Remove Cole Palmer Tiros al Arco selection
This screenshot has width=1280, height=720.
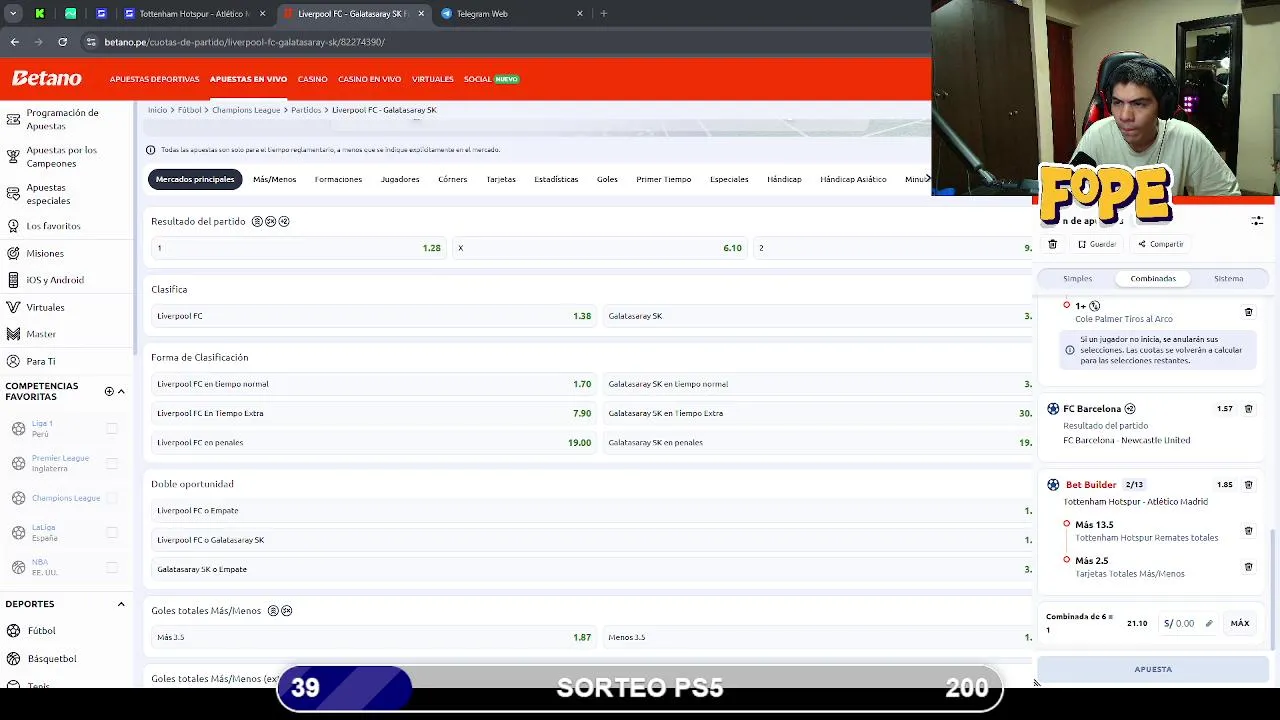point(1248,312)
